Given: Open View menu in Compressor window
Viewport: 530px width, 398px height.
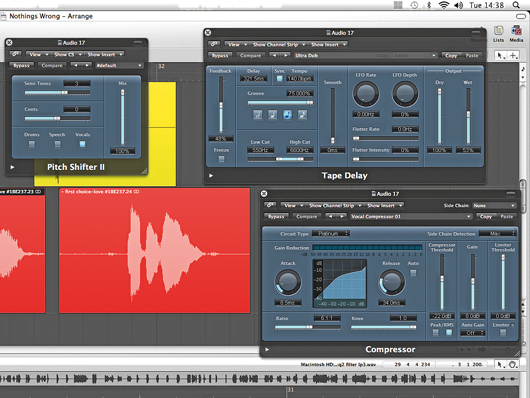Looking at the screenshot, I should (292, 205).
